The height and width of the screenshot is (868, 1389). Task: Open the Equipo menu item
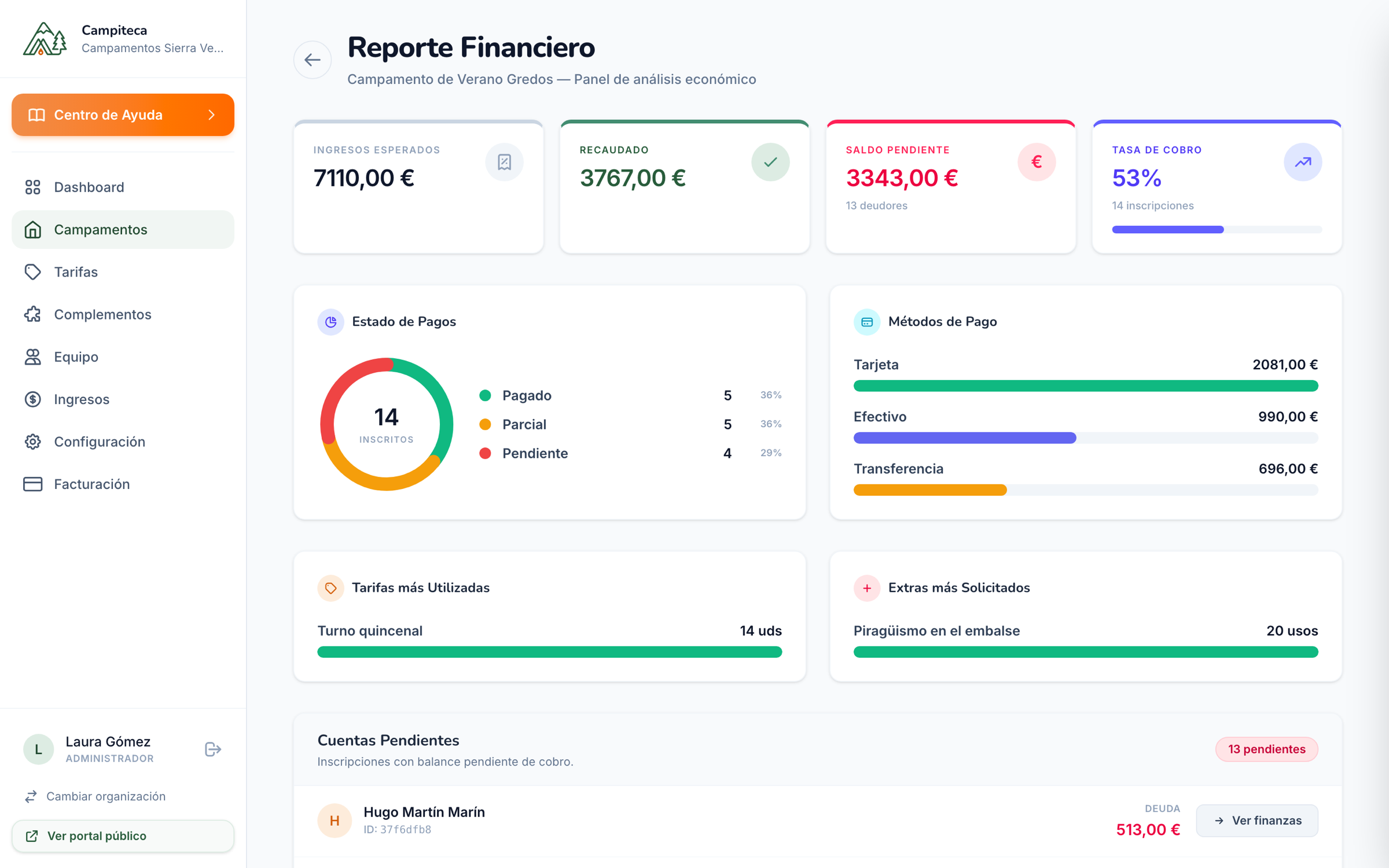(x=123, y=357)
